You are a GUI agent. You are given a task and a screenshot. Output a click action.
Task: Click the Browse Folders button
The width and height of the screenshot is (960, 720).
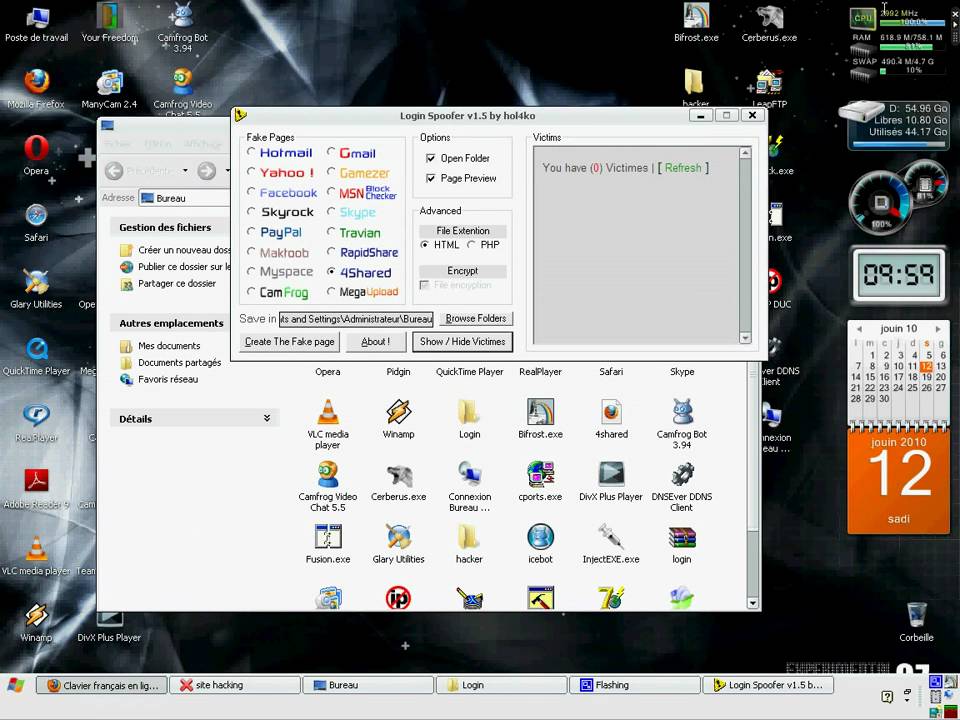(x=476, y=318)
